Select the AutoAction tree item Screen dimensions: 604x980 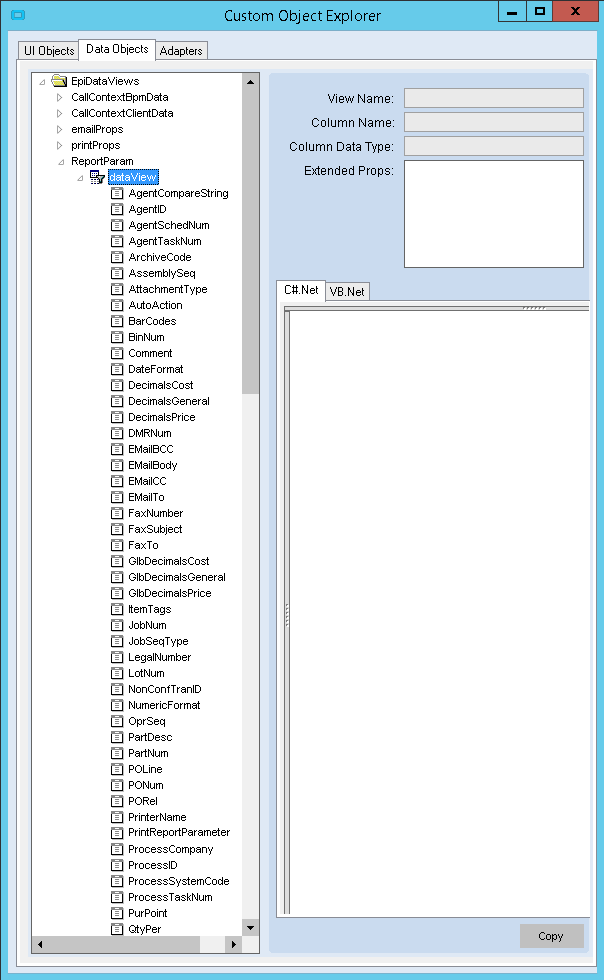[x=155, y=305]
